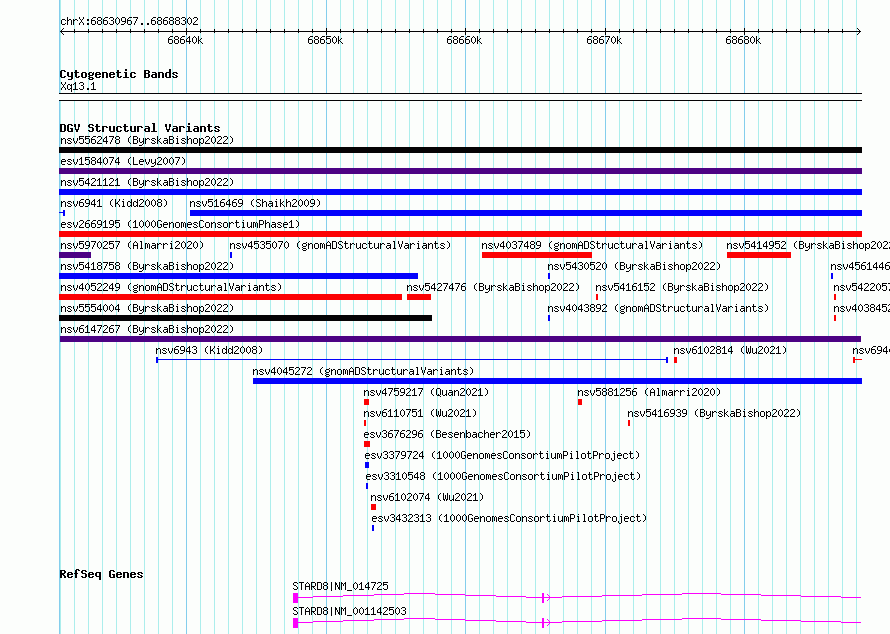Screen dimensions: 890x634
Task: Open nsv4037489 (gnomADStructuralVariants) label
Action: [x=592, y=245]
